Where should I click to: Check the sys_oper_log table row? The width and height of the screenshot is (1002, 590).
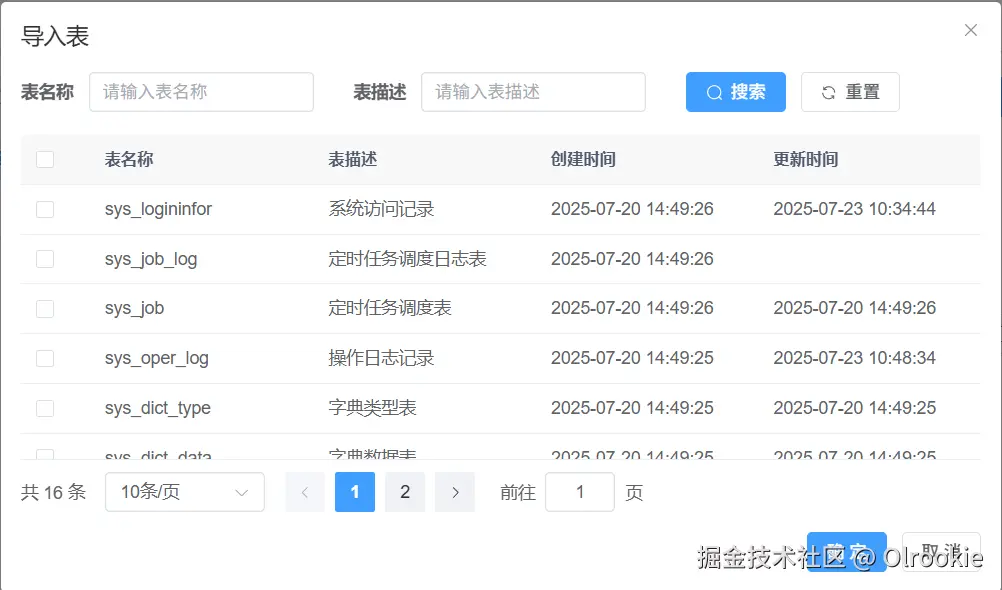click(x=44, y=358)
